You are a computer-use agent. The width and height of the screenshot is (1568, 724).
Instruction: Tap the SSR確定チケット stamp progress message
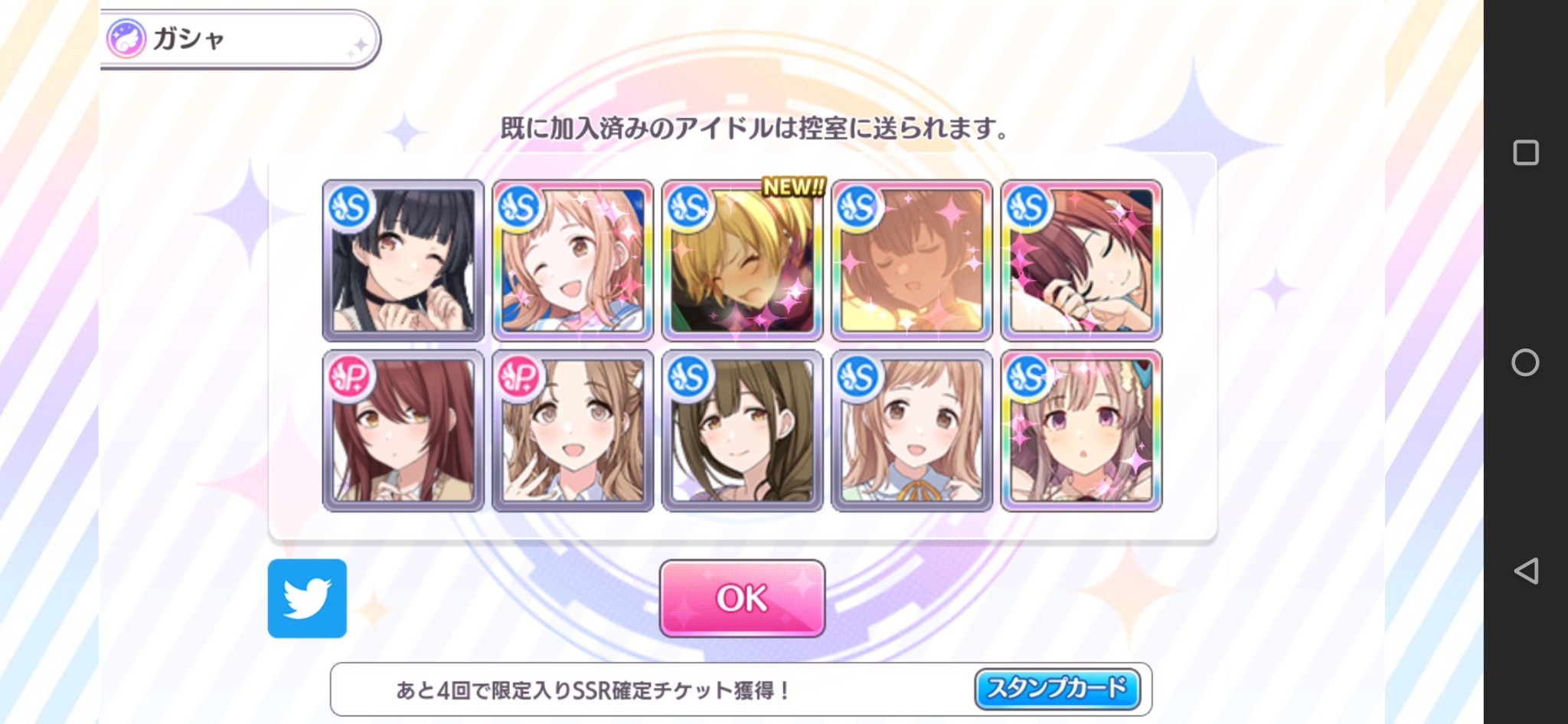(593, 690)
